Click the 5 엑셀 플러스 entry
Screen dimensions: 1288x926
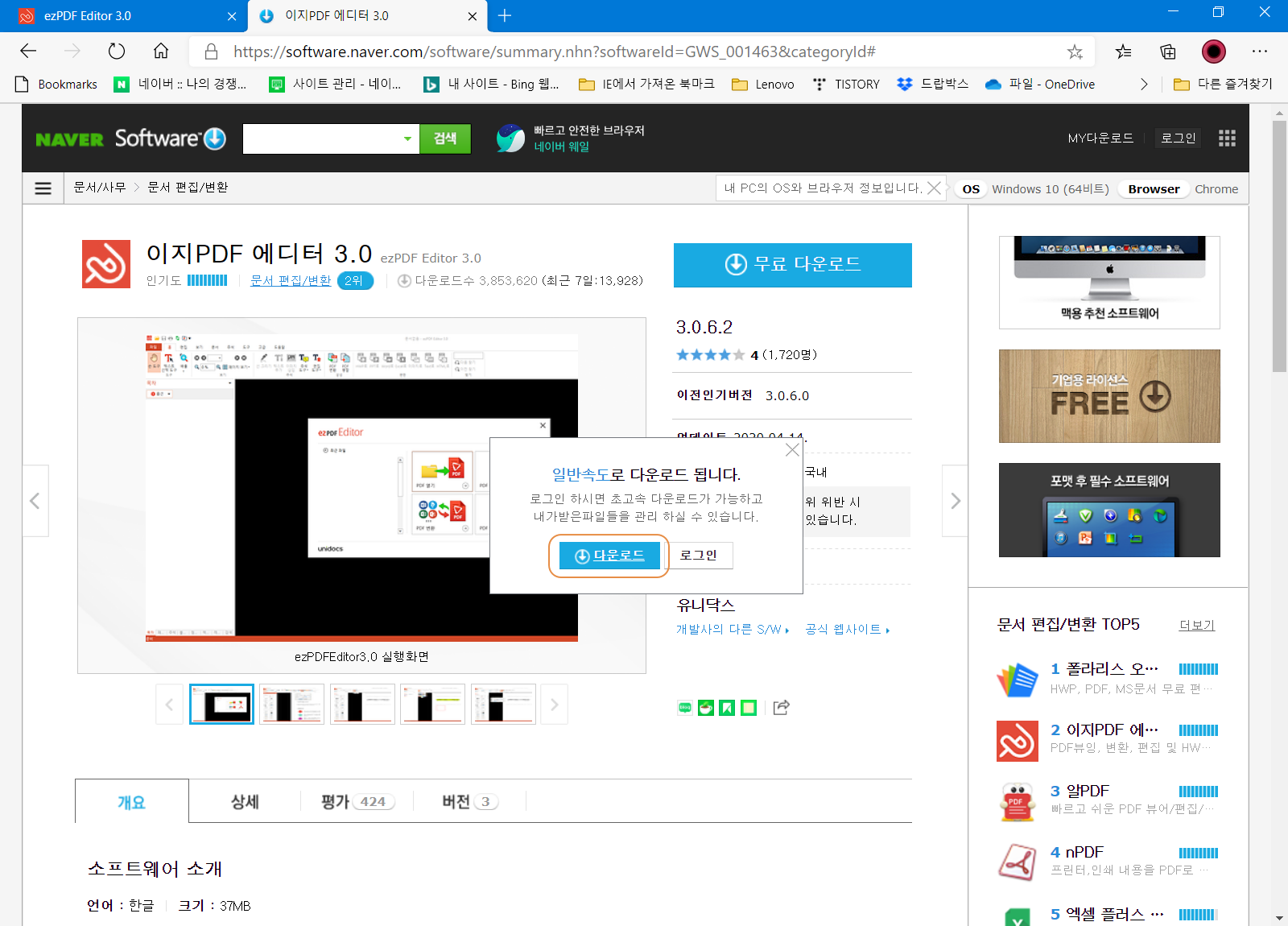pos(1107,914)
